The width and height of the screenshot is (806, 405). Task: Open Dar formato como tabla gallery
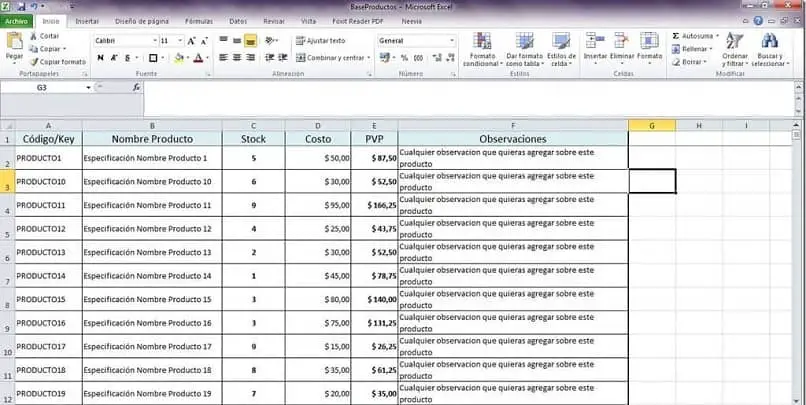[524, 50]
